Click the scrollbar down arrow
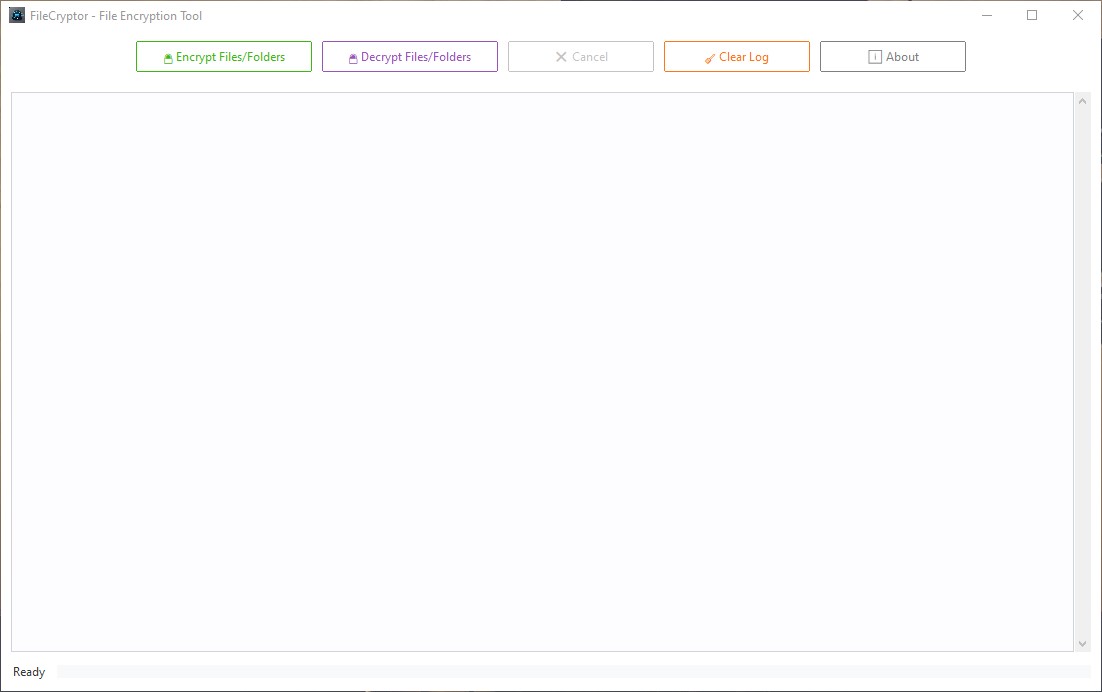 (x=1083, y=644)
